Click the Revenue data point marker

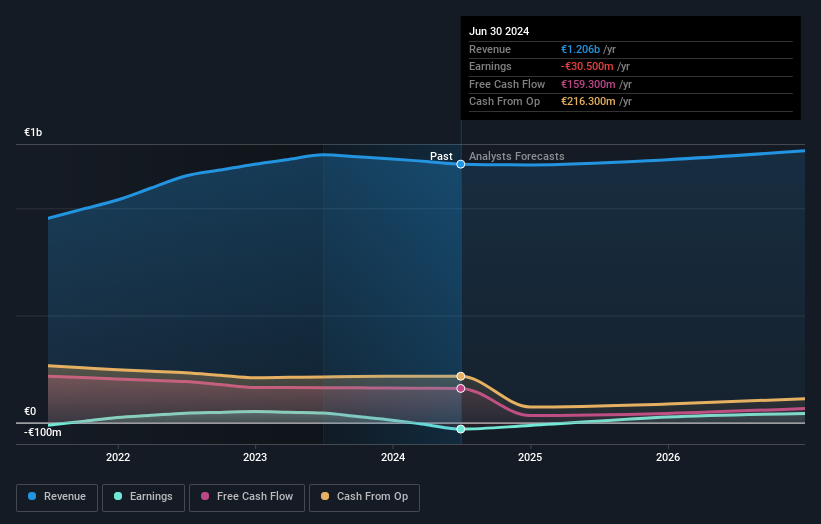point(461,164)
